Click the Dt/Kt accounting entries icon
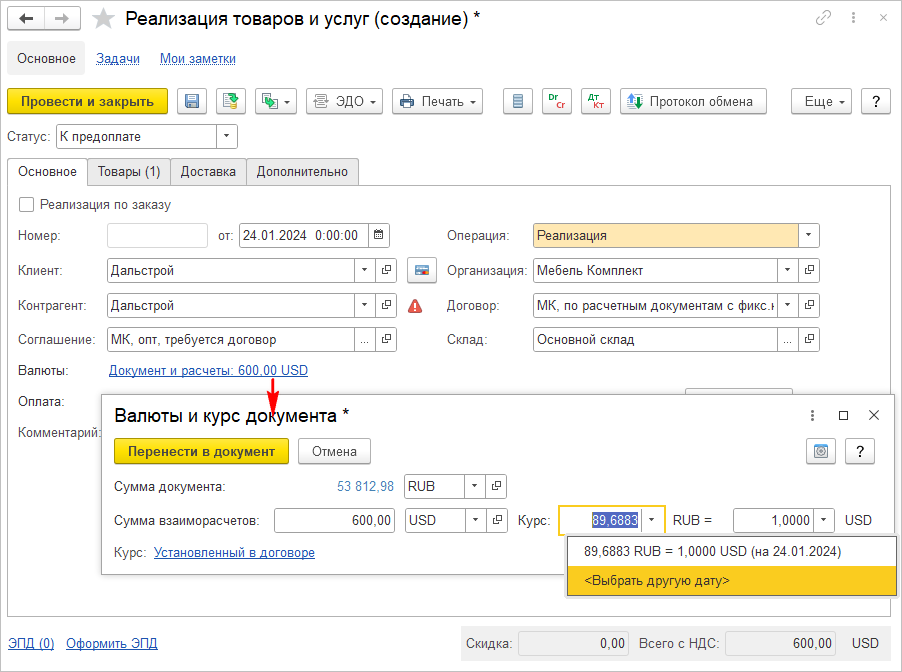902x672 pixels. [596, 101]
